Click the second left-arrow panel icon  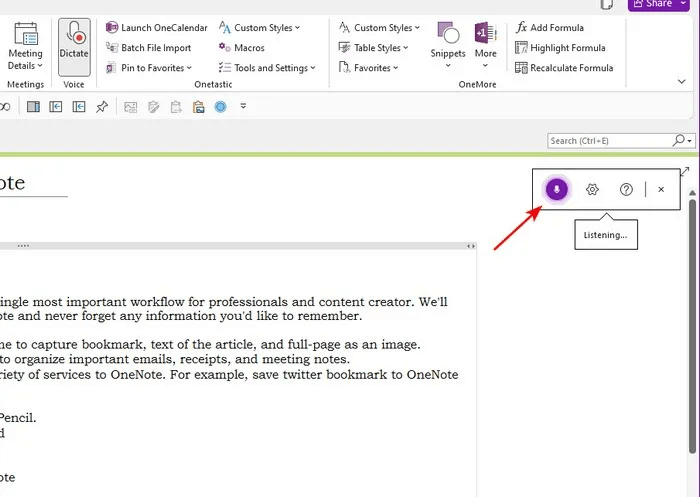[79, 107]
